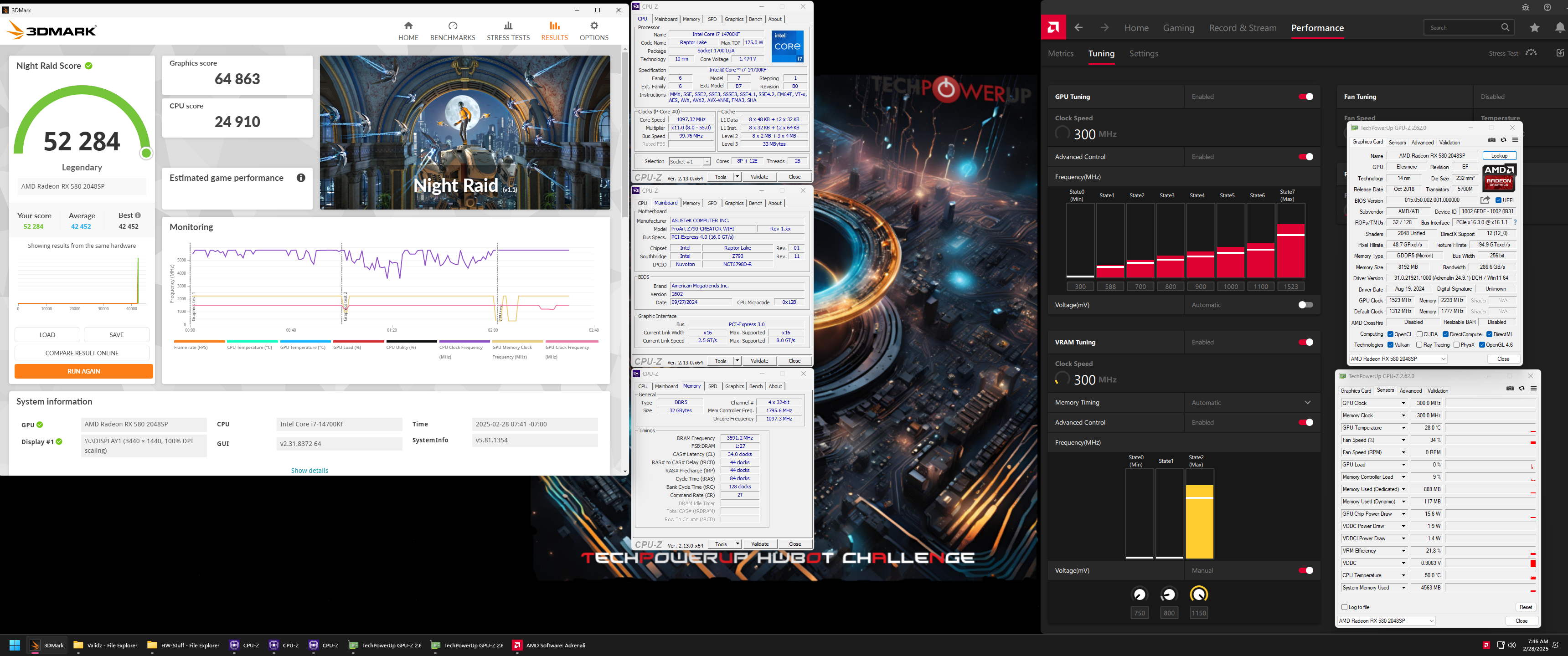Screen dimensions: 1568x656
Task: Click Bus Interface question mark in GPU-Z
Action: [x=1515, y=223]
